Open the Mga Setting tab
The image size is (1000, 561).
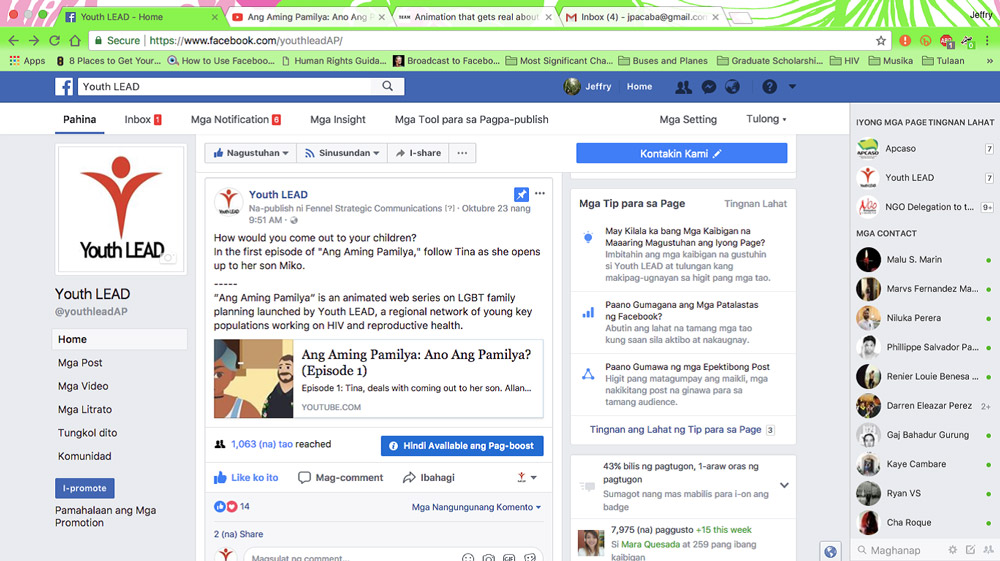click(688, 119)
